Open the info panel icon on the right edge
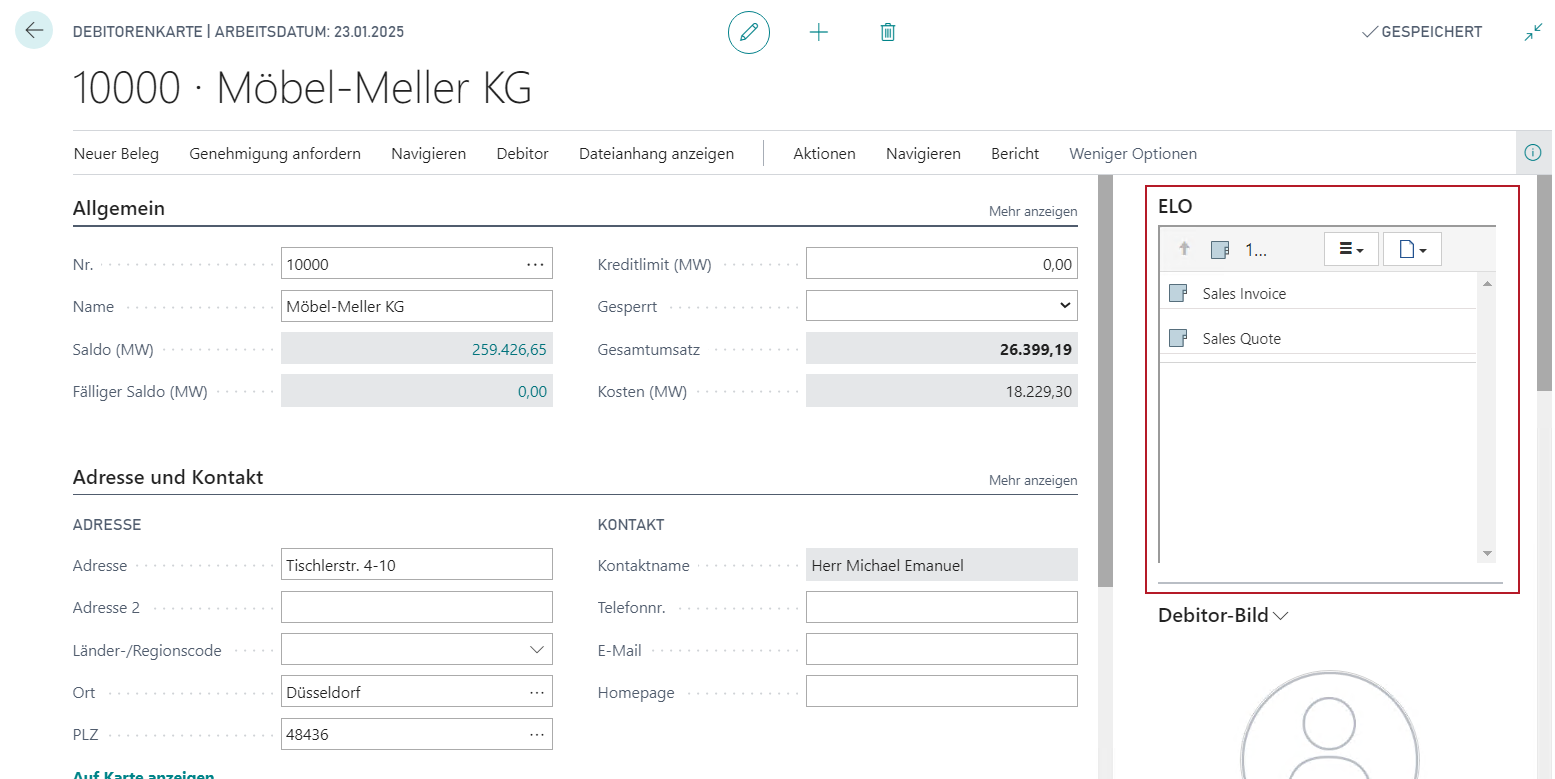The width and height of the screenshot is (1555, 779). point(1535,152)
